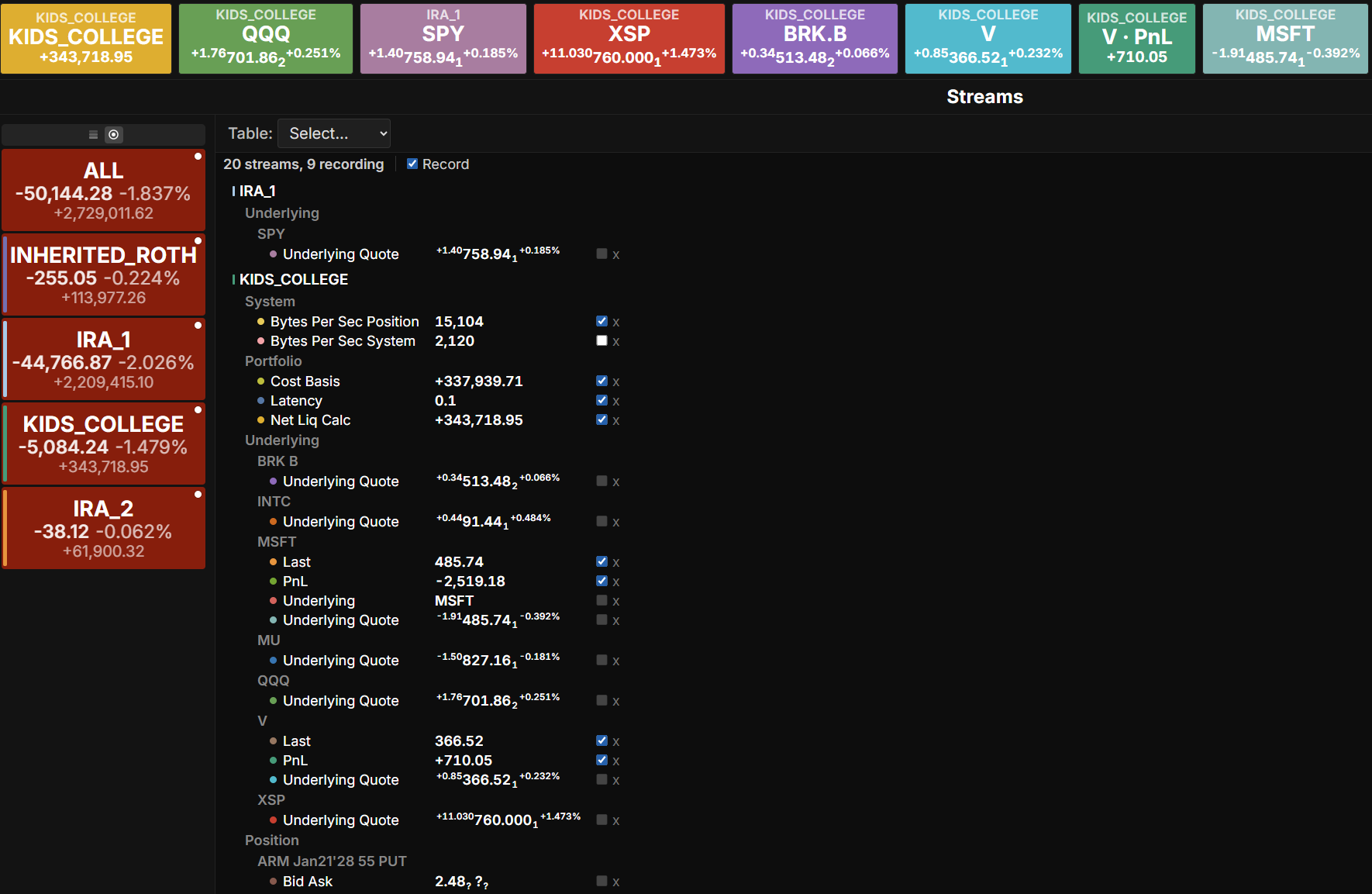Click the white dot on the ALL card
The image size is (1372, 894).
[198, 157]
